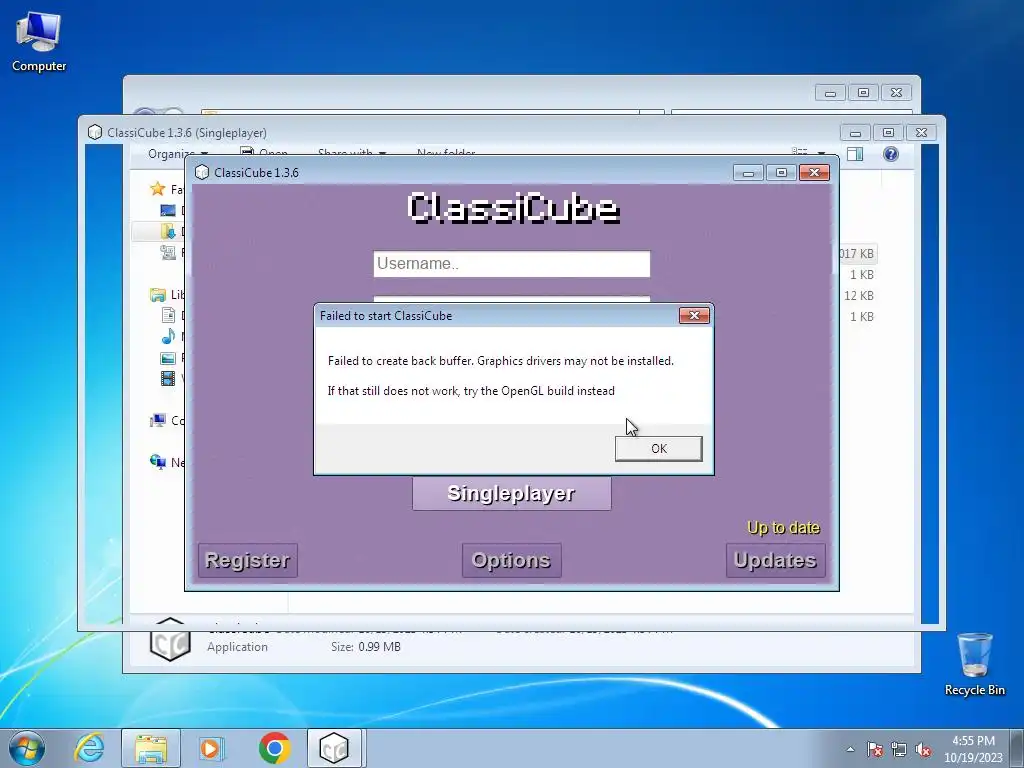Select the Libraries icon in Explorer sidebar

coord(157,295)
